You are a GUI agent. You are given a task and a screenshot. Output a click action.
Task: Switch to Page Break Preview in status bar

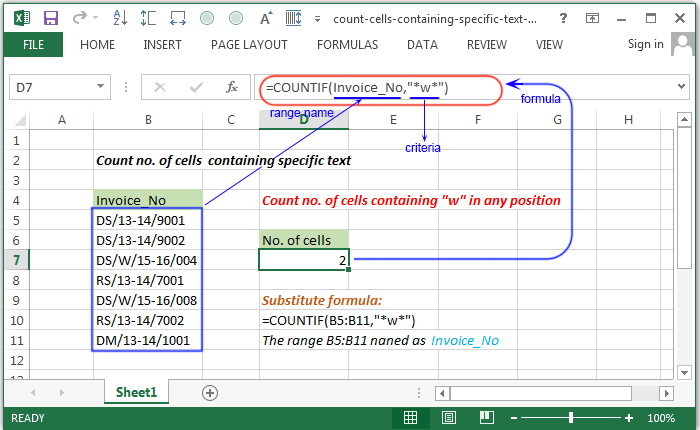487,417
